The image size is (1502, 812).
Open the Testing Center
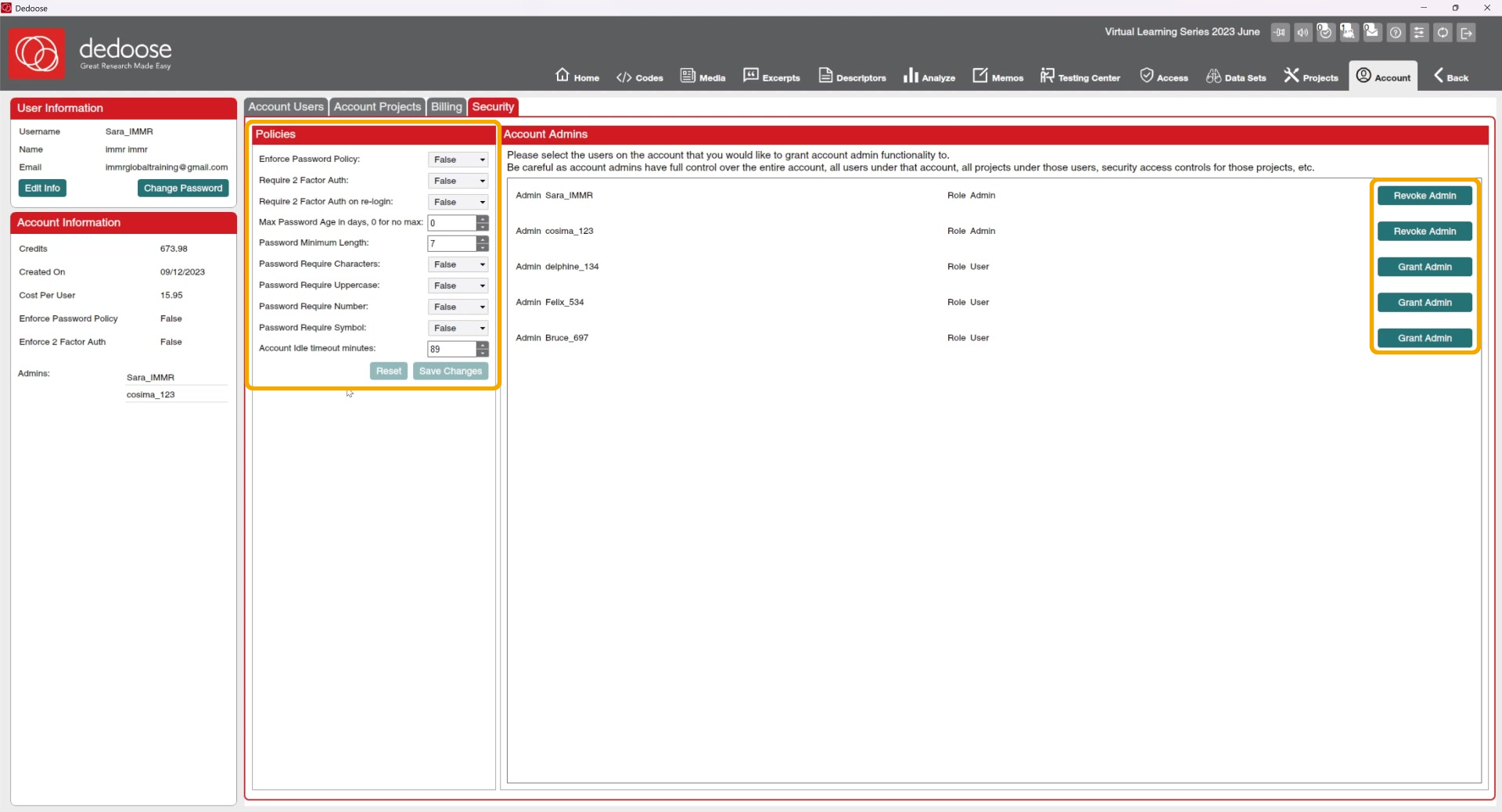point(1080,76)
